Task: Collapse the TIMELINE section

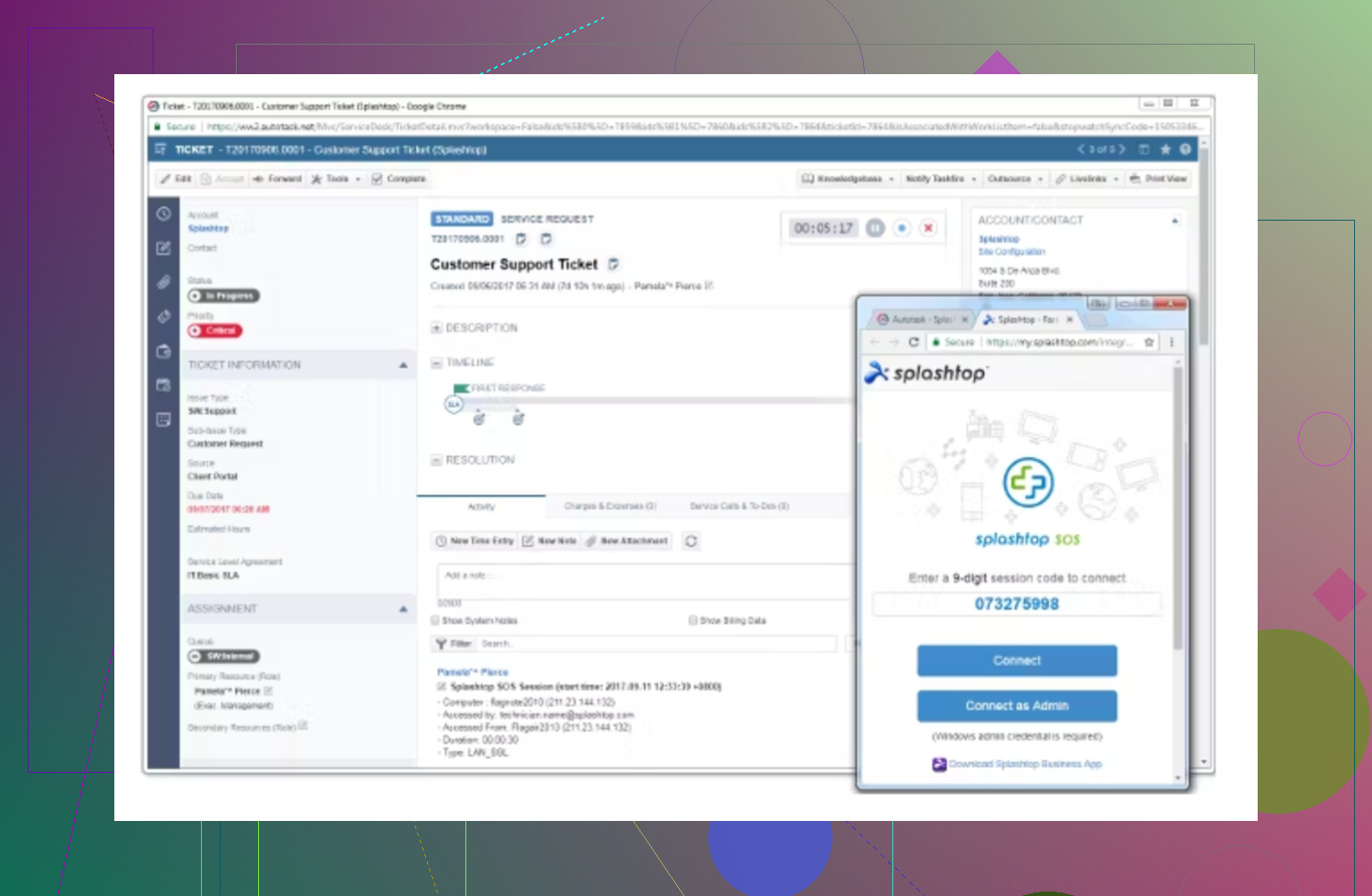Action: pos(437,363)
